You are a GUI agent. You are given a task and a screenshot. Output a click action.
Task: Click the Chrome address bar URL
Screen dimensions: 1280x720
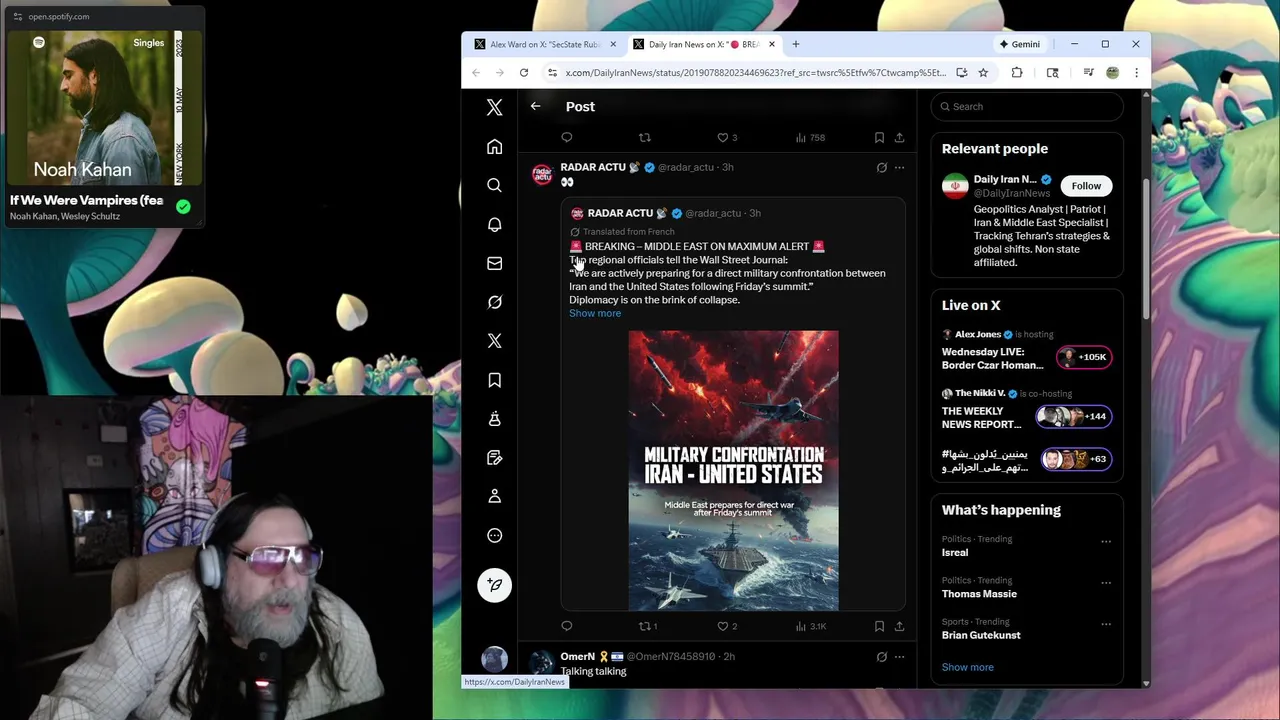click(755, 72)
